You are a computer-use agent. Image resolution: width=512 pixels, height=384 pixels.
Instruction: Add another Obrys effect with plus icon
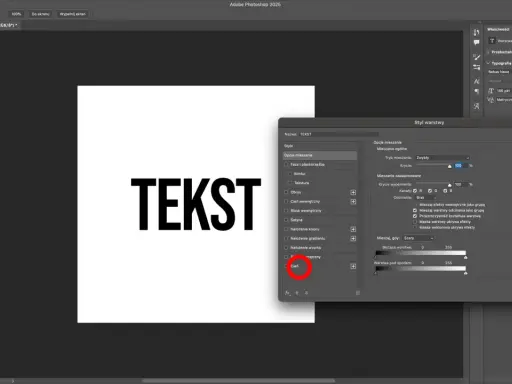[353, 192]
